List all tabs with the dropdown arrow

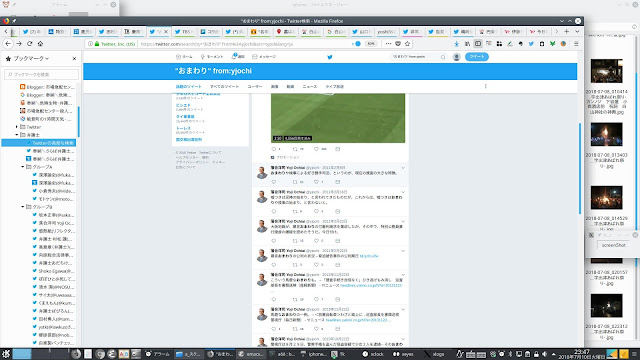point(577,31)
